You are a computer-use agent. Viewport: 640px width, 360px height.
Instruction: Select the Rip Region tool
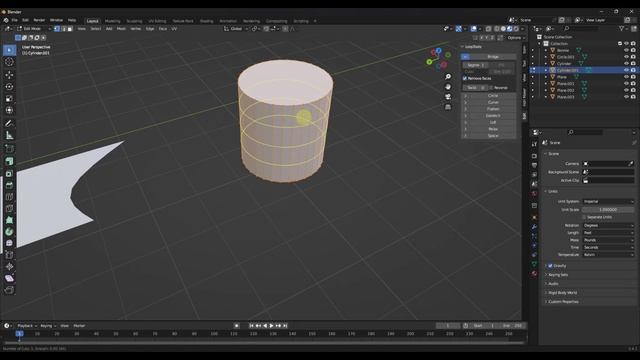pyautogui.click(x=9, y=290)
